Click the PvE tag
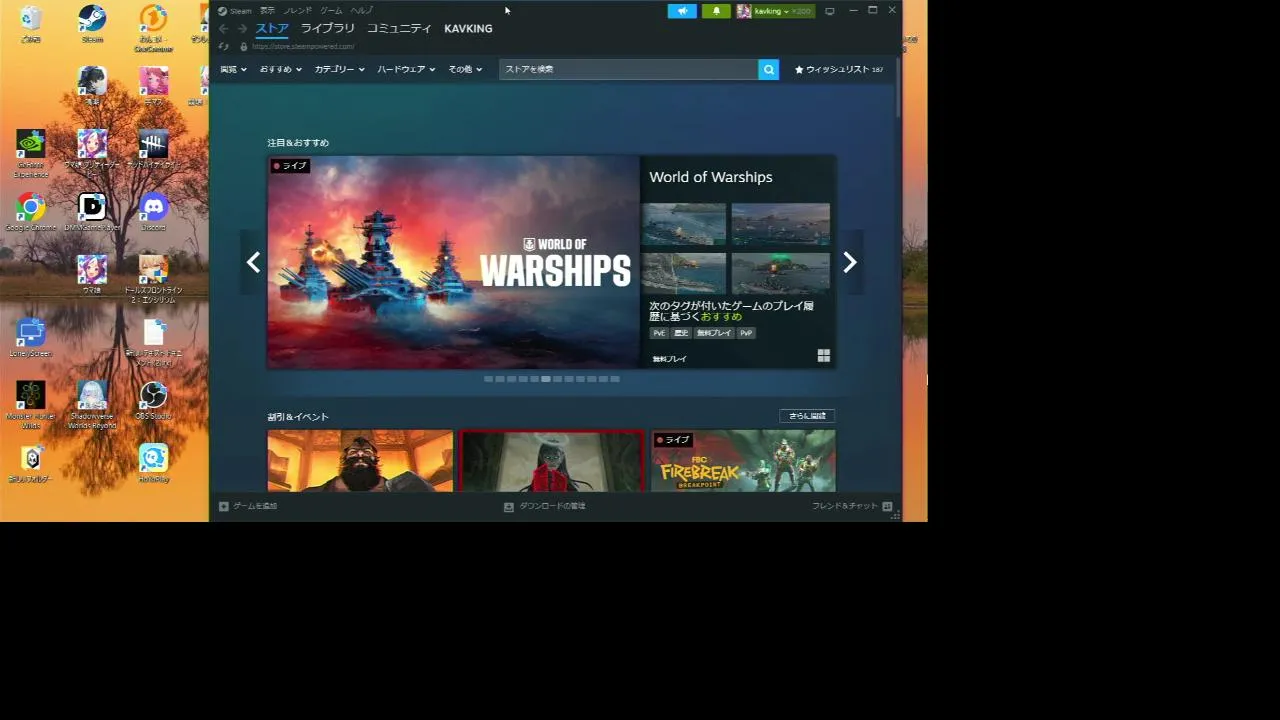 tap(659, 333)
